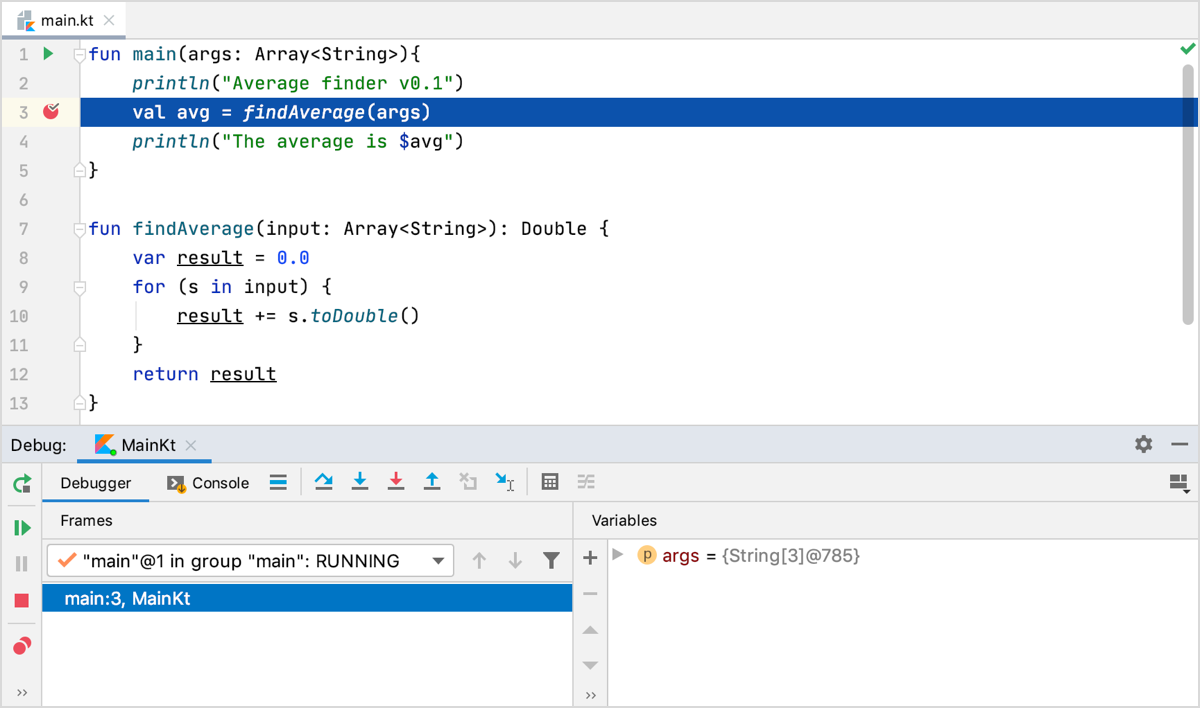Toggle the frames filter funnel
Image resolution: width=1200 pixels, height=708 pixels.
tap(551, 560)
